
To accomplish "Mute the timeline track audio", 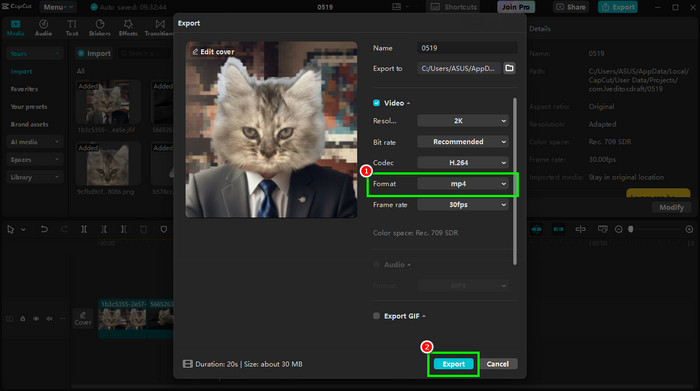I will (50, 319).
